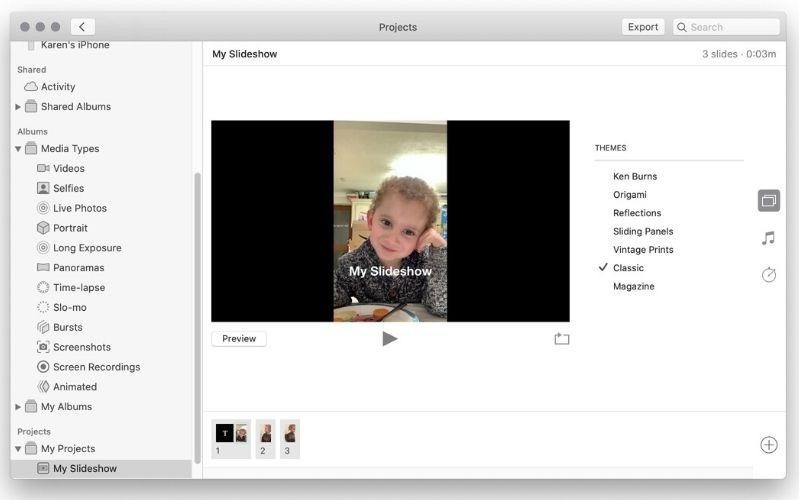Open the Duration settings stopwatch icon
799x500 pixels.
pos(768,275)
